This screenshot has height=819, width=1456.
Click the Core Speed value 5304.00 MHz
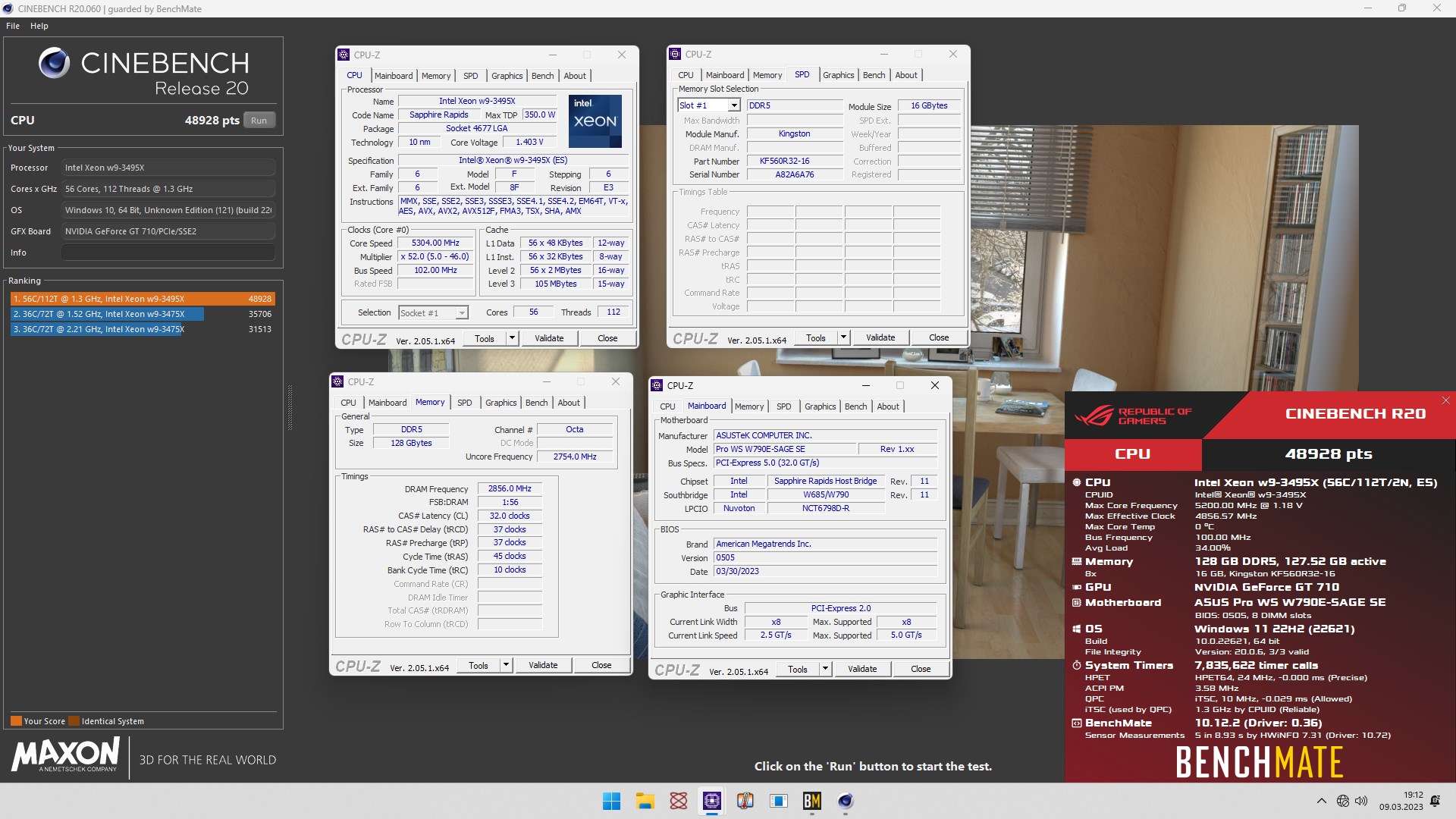435,243
